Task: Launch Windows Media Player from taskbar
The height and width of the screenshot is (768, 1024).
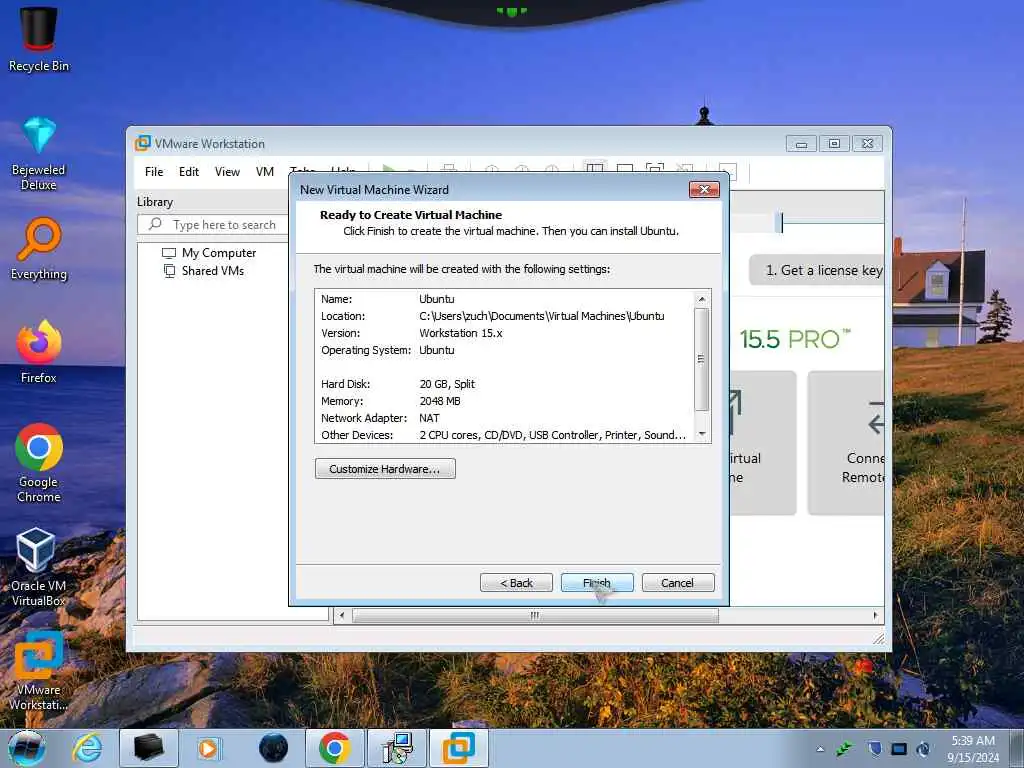Action: pyautogui.click(x=210, y=748)
